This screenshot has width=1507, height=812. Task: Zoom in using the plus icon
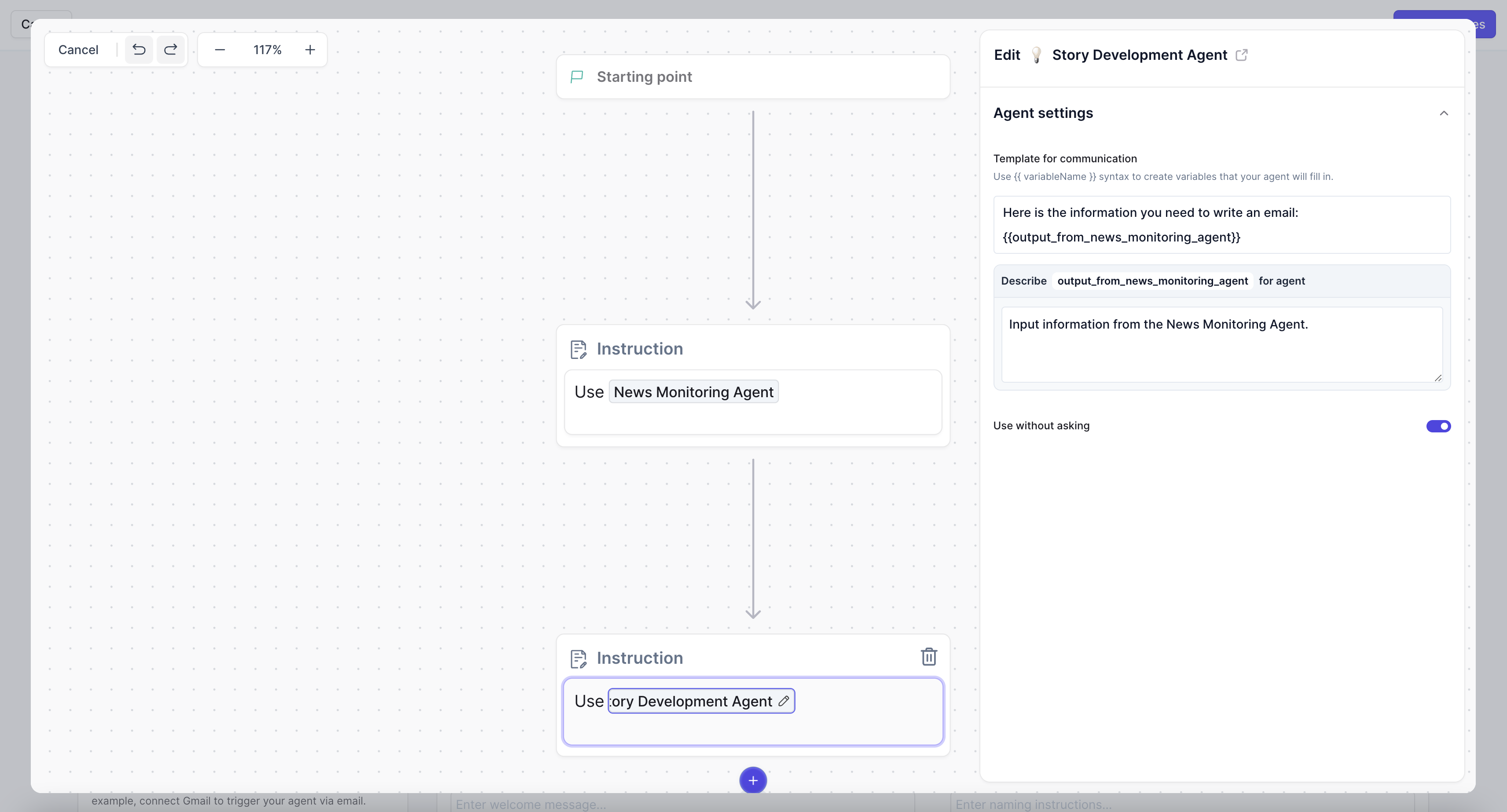(309, 50)
